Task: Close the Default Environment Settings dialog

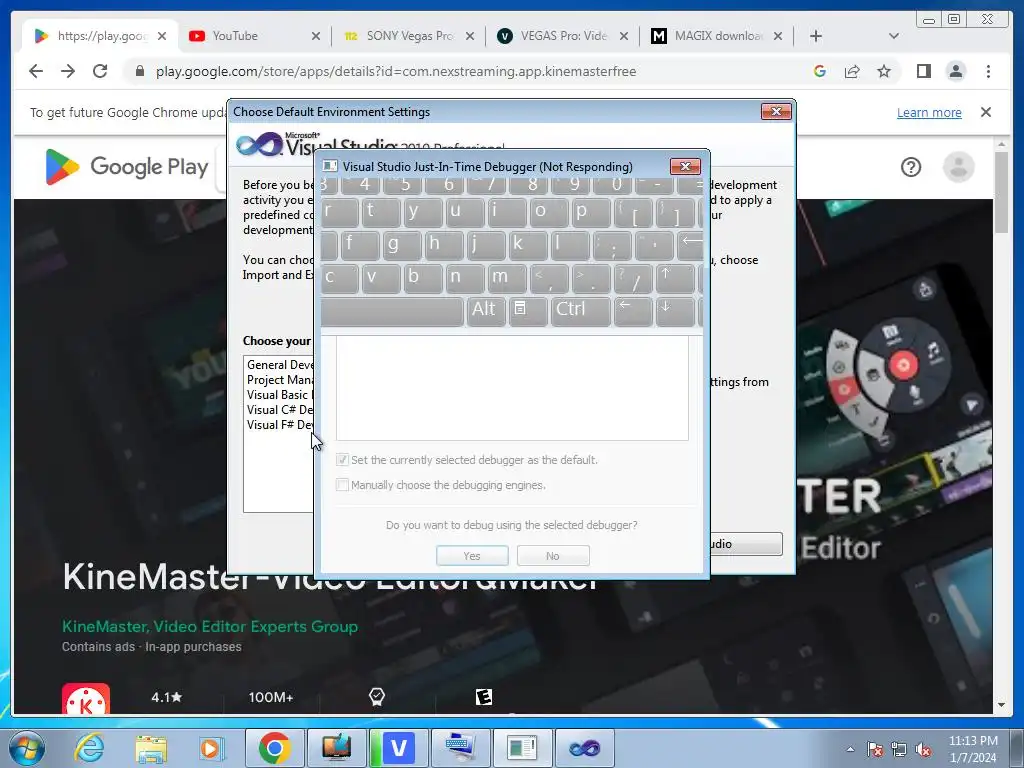Action: 776,112
